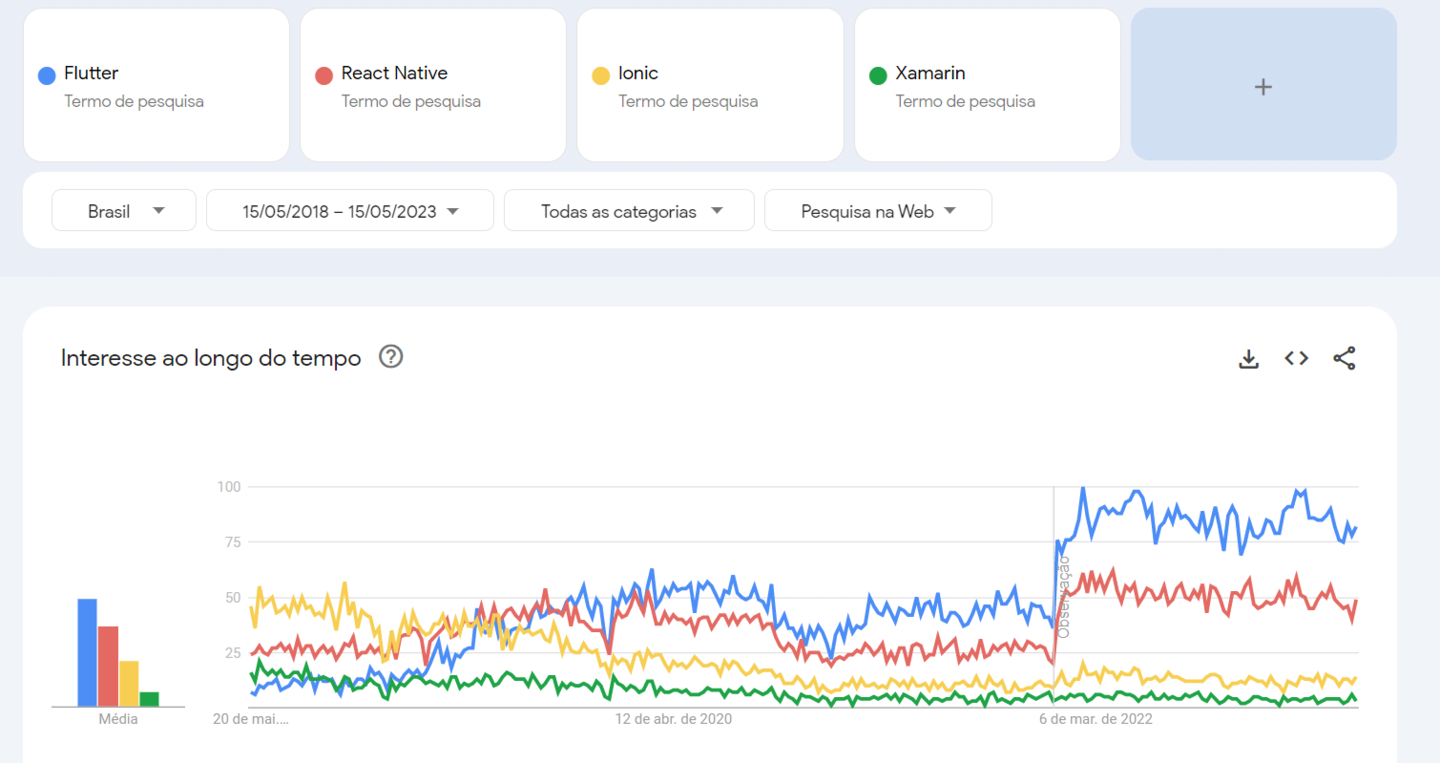Image resolution: width=1440 pixels, height=763 pixels.
Task: Select the Ionic search term card
Action: click(x=710, y=85)
